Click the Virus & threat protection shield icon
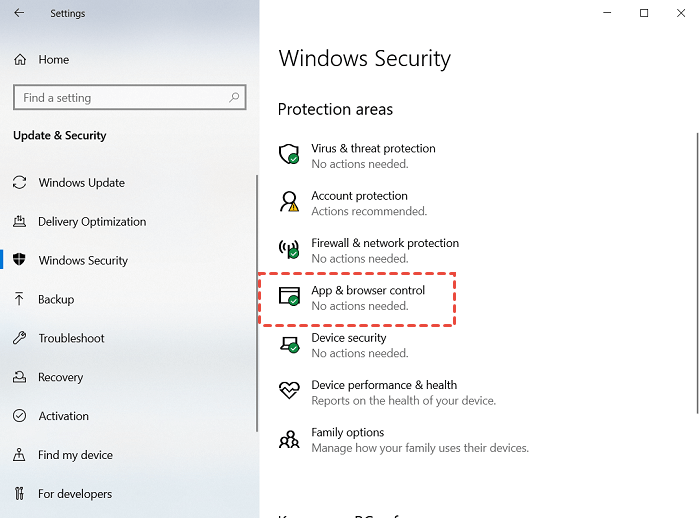Viewport: 700px width, 518px height. [289, 154]
